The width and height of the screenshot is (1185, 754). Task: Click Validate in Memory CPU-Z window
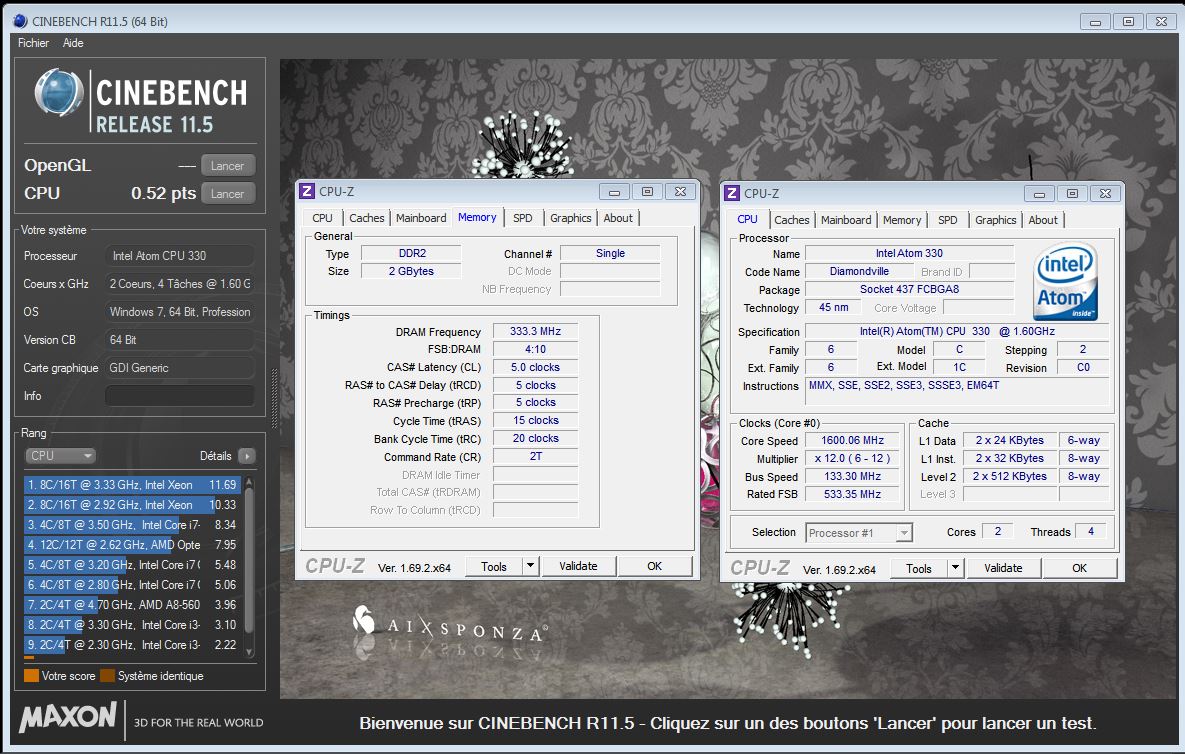[x=578, y=566]
